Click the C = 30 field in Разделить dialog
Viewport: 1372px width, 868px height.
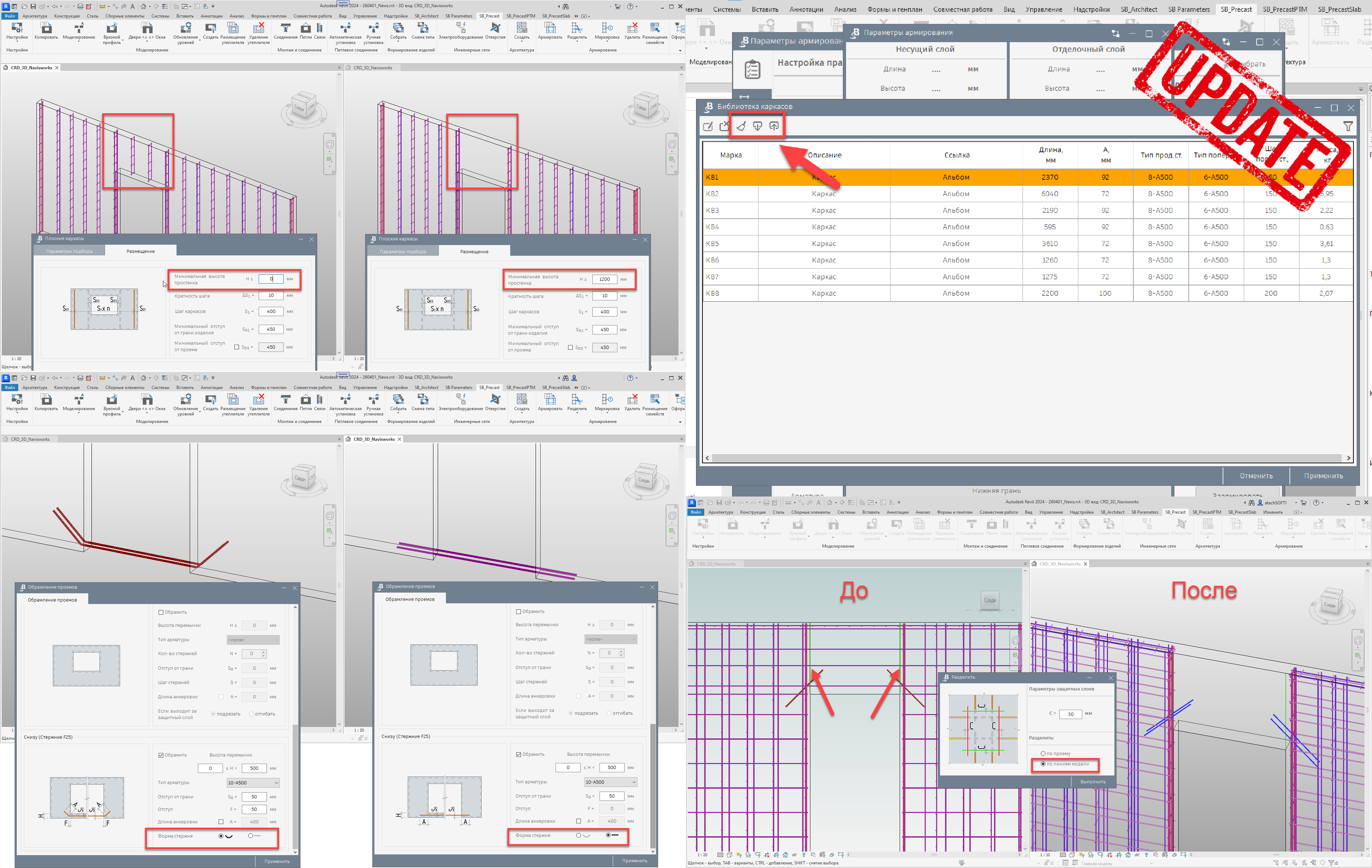tap(1070, 714)
